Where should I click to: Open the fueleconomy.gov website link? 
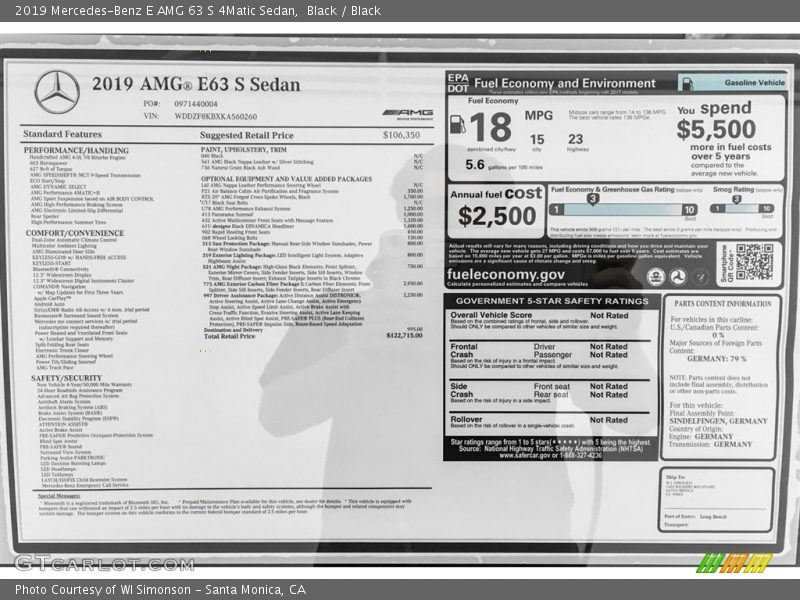[506, 274]
